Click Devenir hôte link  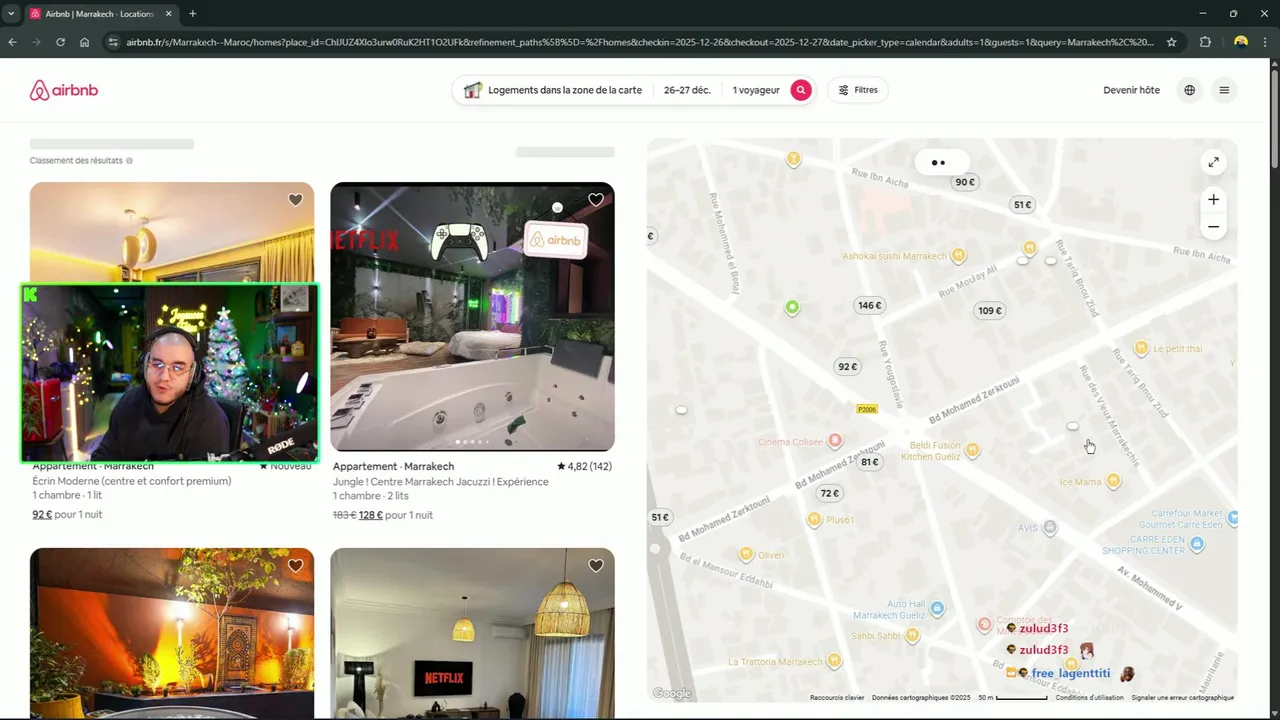pyautogui.click(x=1131, y=90)
